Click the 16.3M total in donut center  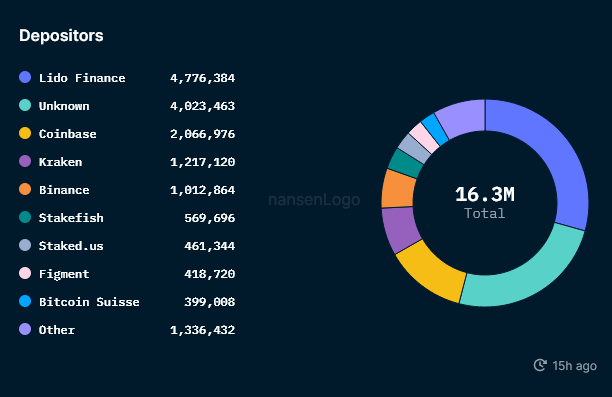pyautogui.click(x=485, y=194)
